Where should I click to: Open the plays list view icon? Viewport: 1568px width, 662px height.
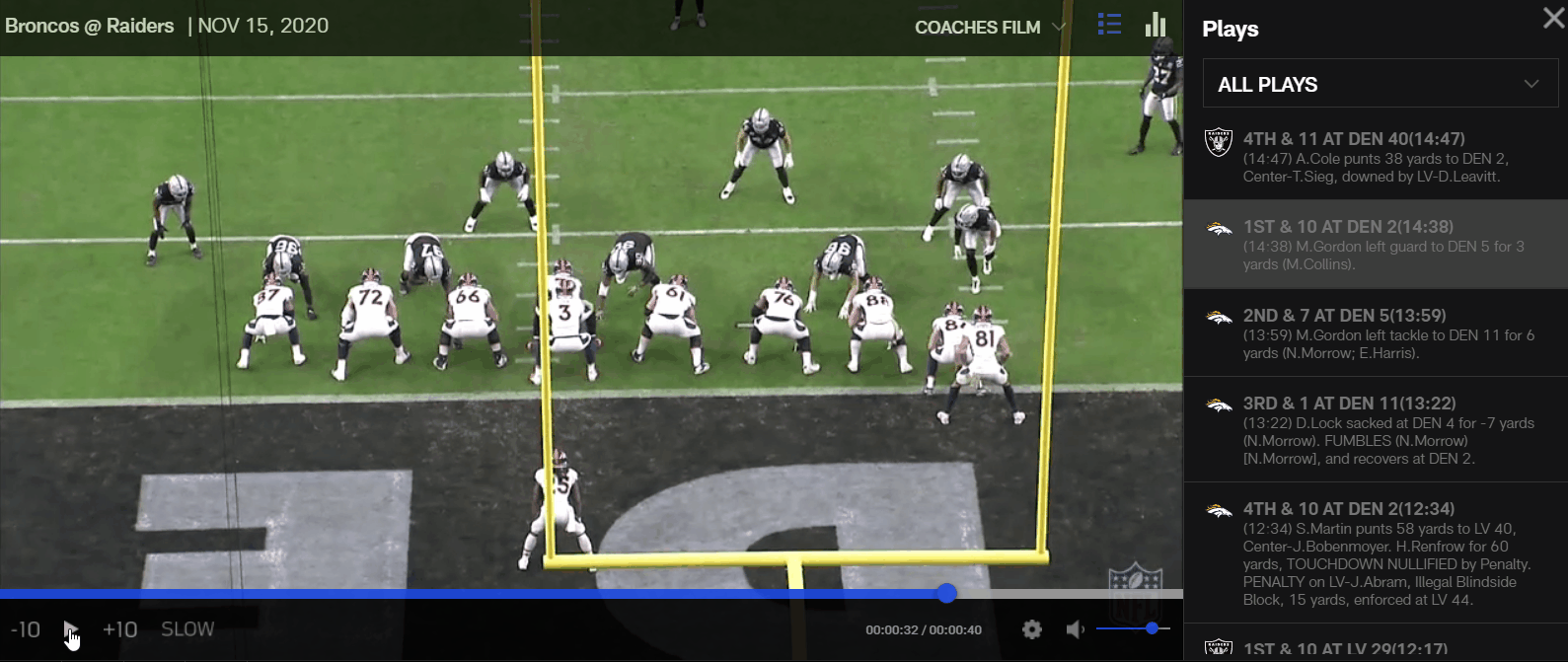pyautogui.click(x=1109, y=25)
